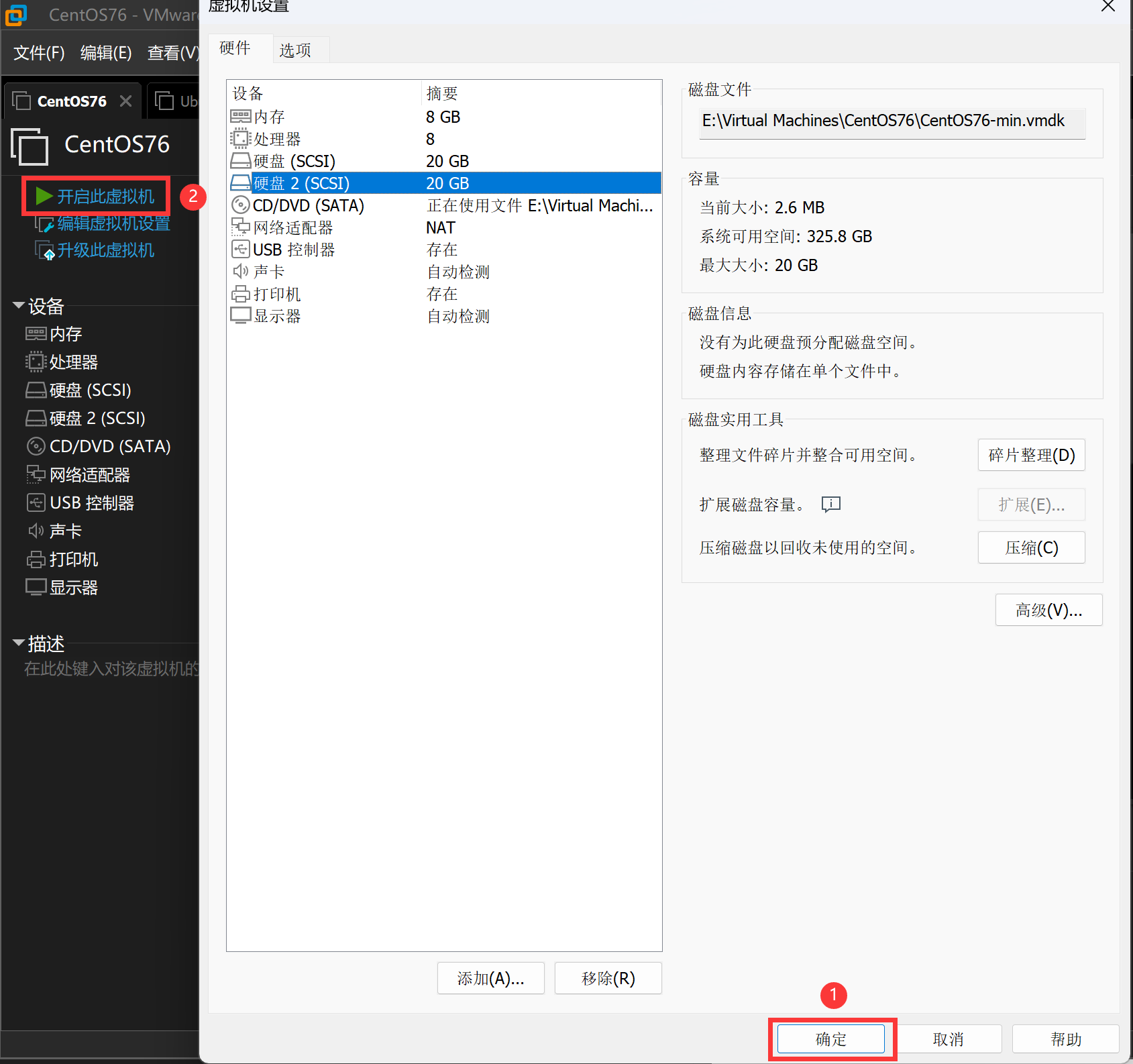Click 确定 to confirm the settings
The height and width of the screenshot is (1064, 1133).
[831, 1039]
